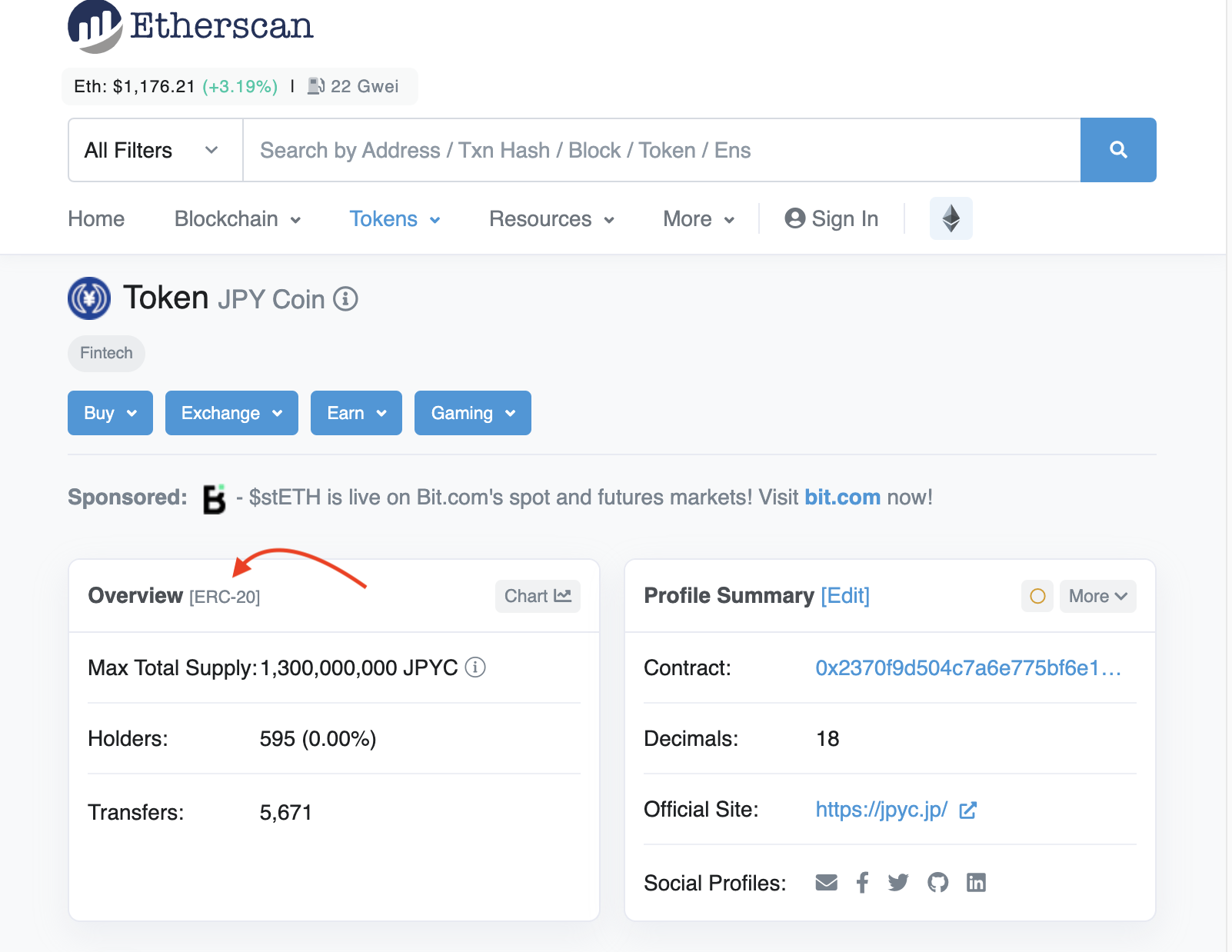The height and width of the screenshot is (952, 1232).
Task: Open the Gaming dropdown button
Action: point(473,413)
